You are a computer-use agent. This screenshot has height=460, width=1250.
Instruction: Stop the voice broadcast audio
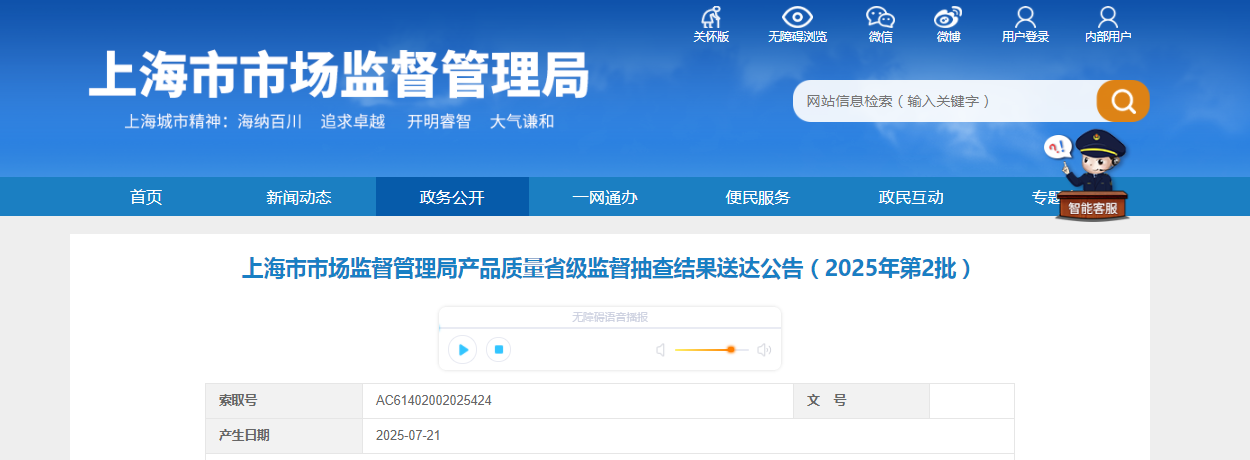coord(498,349)
